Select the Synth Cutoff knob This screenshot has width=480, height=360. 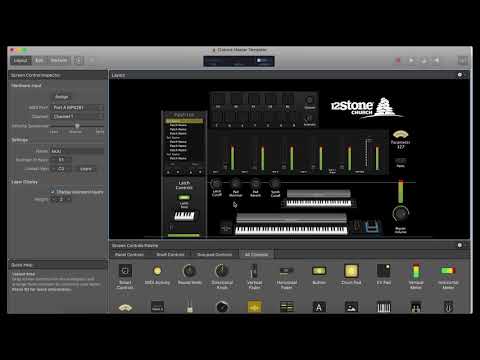tap(275, 184)
